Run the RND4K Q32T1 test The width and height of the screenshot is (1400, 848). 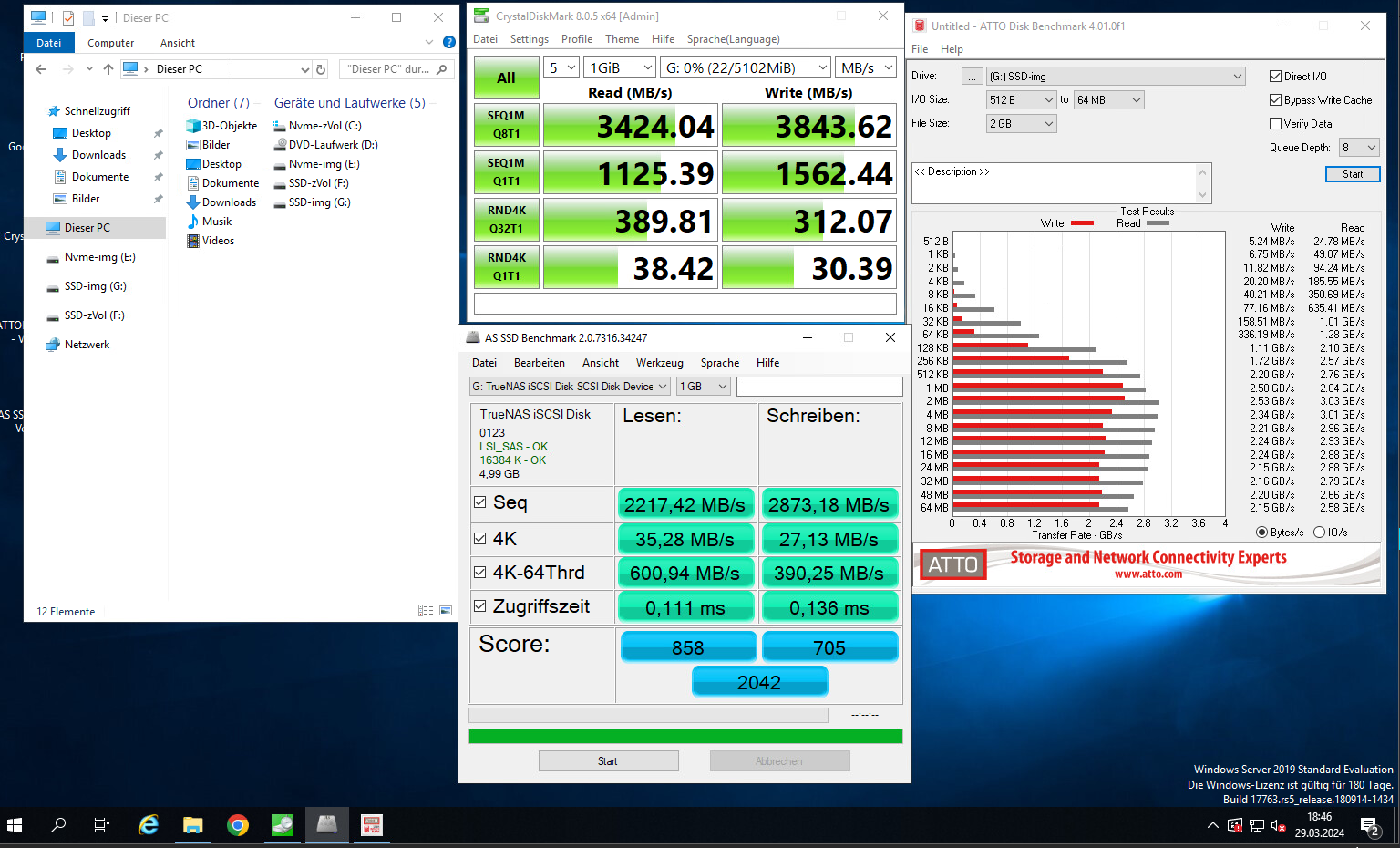click(506, 220)
